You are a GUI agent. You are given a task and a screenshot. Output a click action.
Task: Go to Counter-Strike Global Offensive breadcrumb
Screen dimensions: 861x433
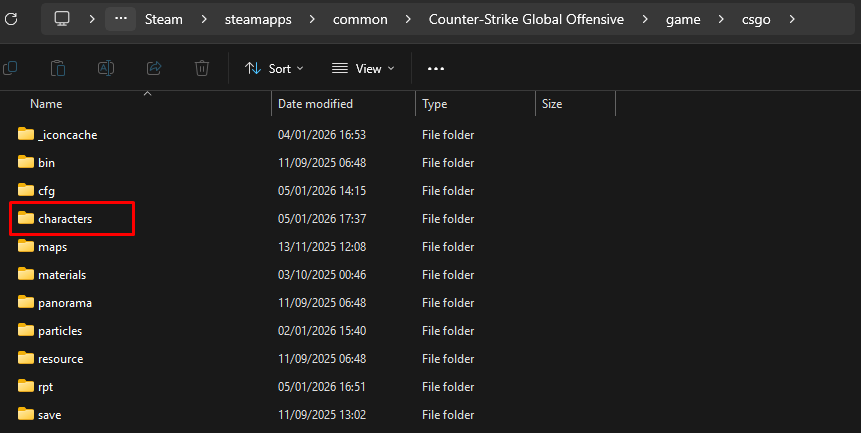[x=524, y=18]
